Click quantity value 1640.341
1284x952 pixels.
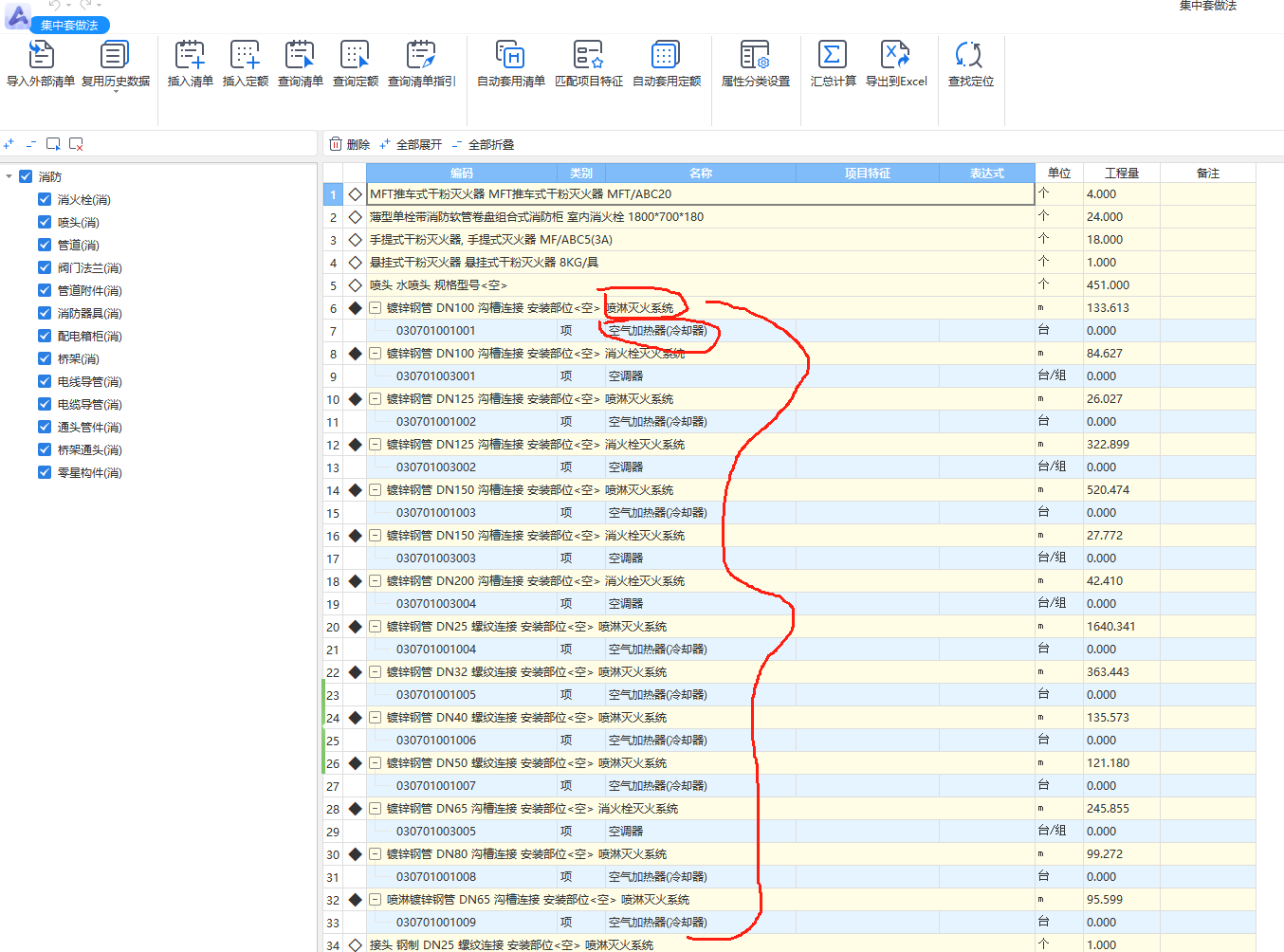click(1110, 627)
